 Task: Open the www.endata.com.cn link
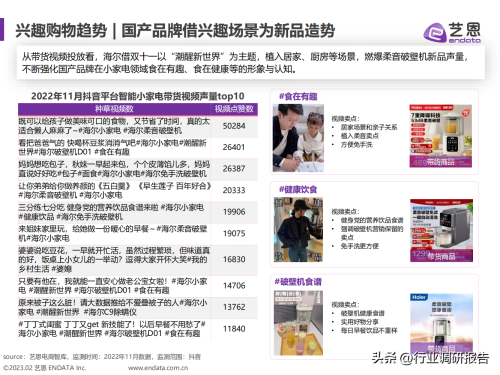[158, 368]
